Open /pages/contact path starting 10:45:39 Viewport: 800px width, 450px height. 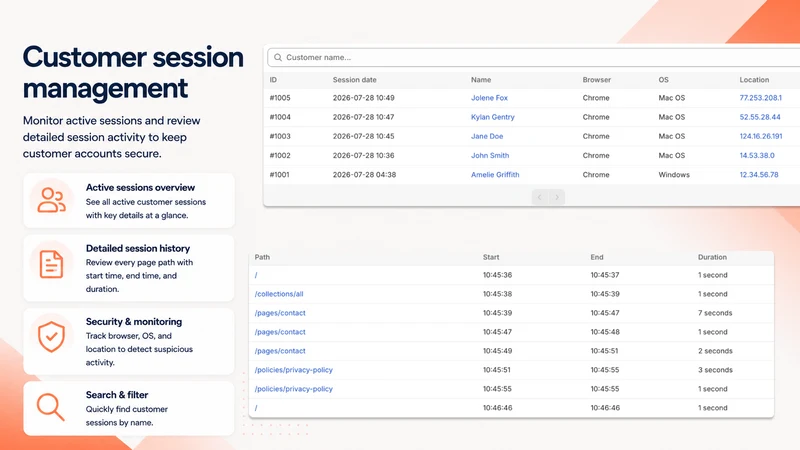click(280, 313)
